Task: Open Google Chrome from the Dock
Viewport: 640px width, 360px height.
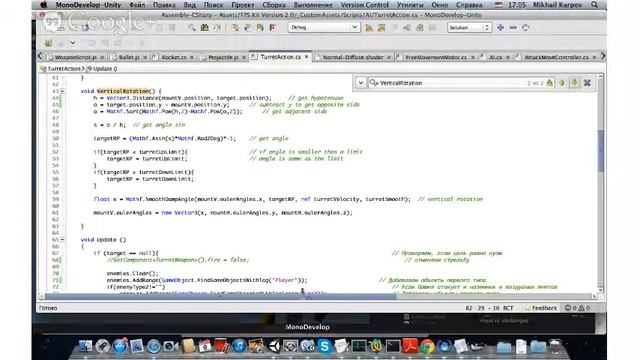Action: point(427,346)
